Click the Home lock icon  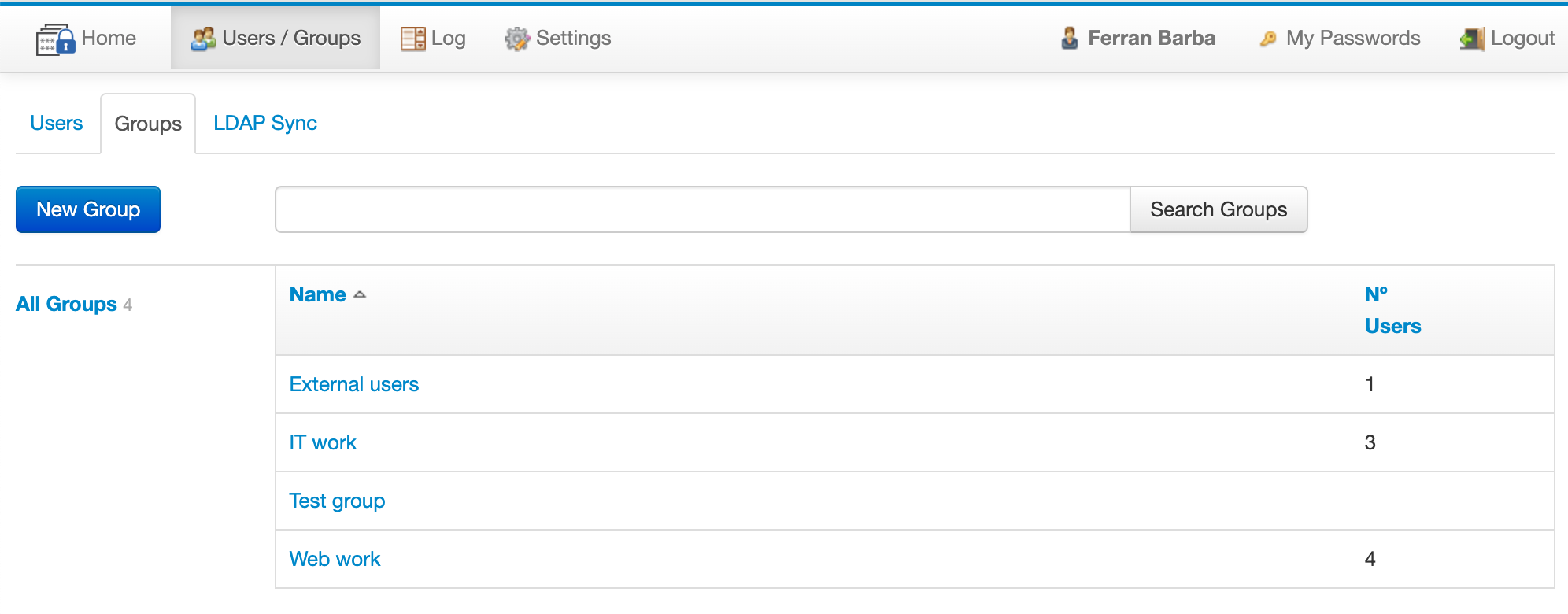tap(55, 39)
